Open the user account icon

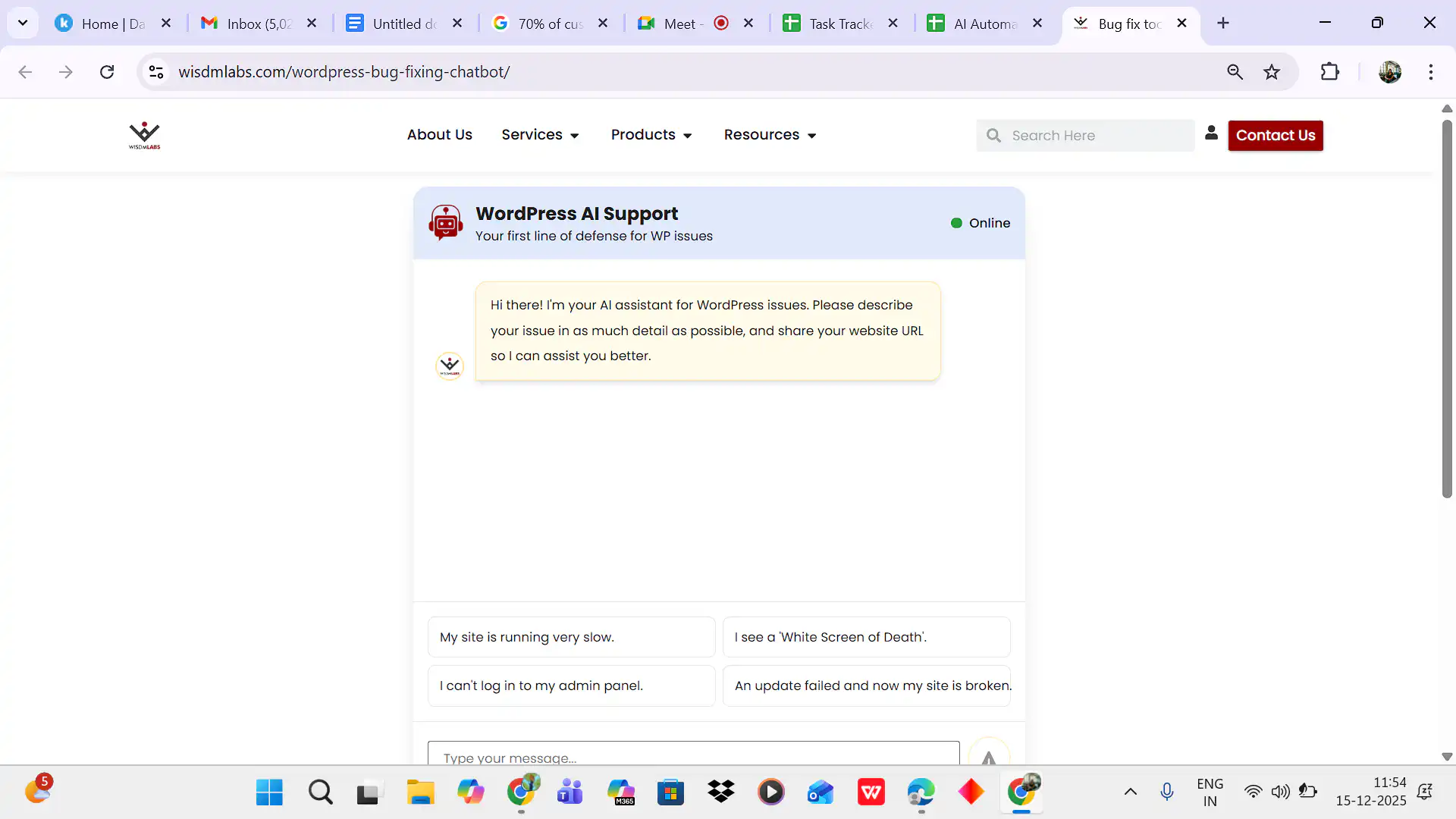pyautogui.click(x=1211, y=133)
